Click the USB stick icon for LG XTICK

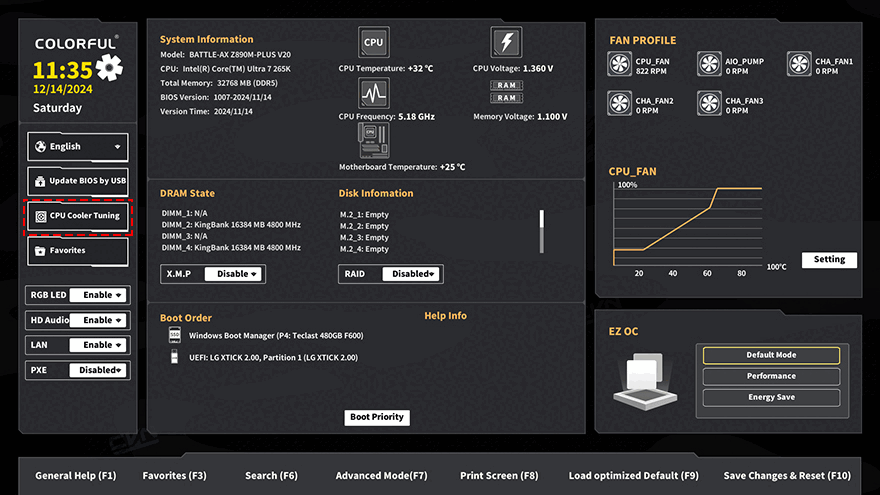[175, 357]
